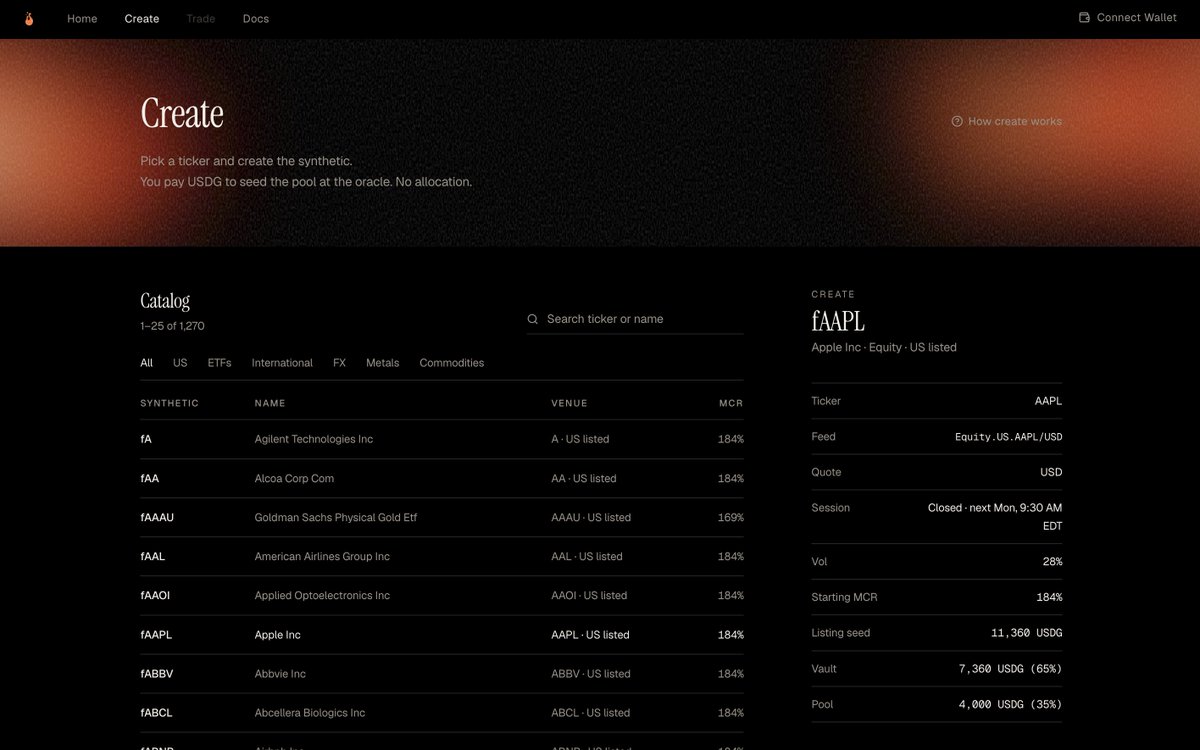The image size is (1200, 750).
Task: Select the All catalog filter
Action: pos(147,363)
